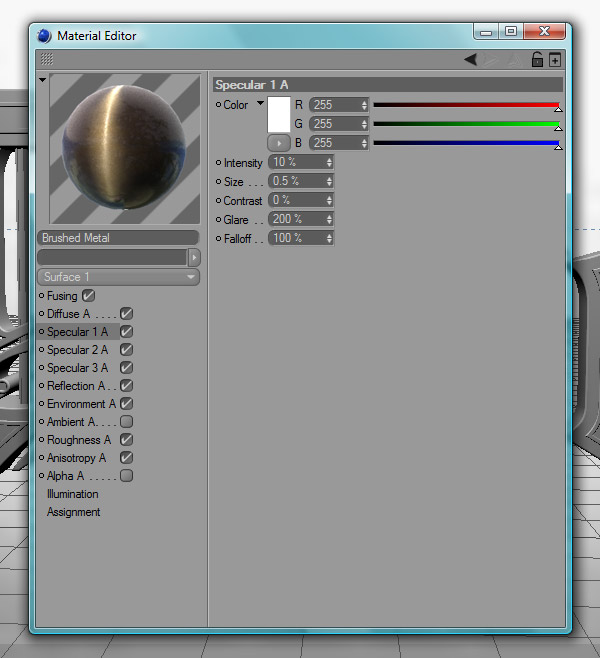The height and width of the screenshot is (658, 600).
Task: Click animation dot next to Glare
Action: coord(218,219)
